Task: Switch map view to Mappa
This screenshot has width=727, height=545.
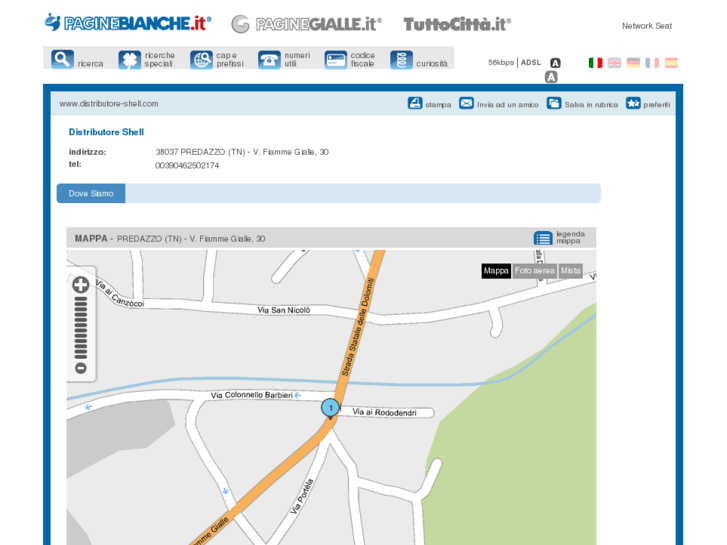Action: tap(496, 271)
